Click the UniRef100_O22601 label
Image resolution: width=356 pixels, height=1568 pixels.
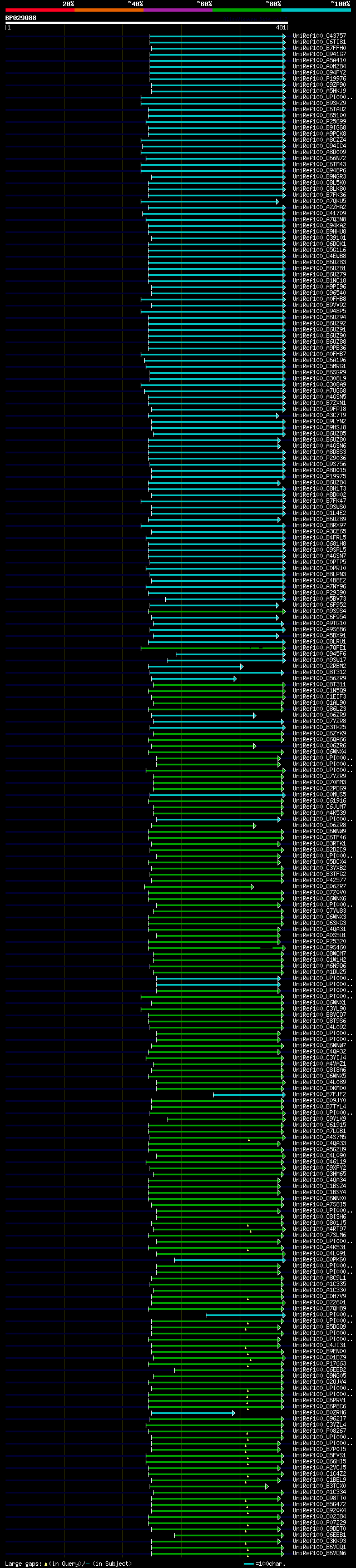[319, 1302]
